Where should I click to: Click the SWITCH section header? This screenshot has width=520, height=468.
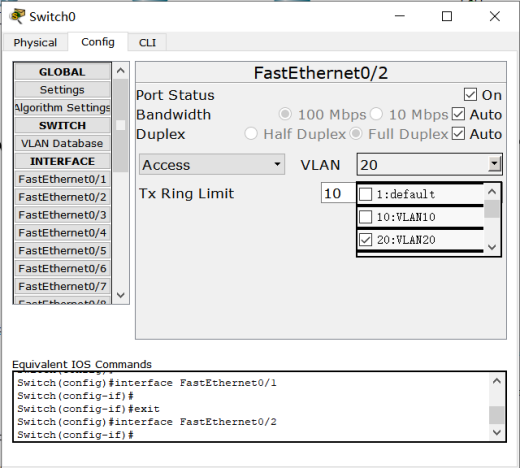[62, 125]
